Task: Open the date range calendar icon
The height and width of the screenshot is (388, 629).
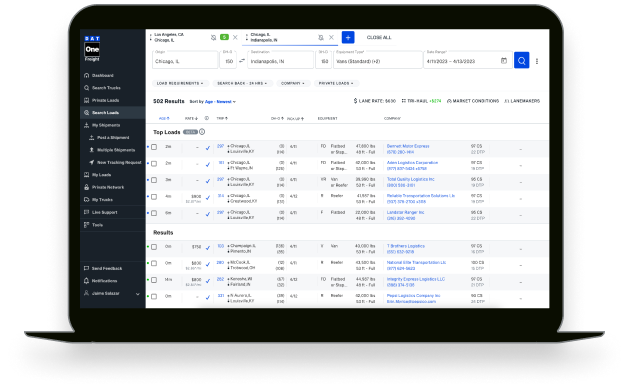Action: pyautogui.click(x=504, y=61)
